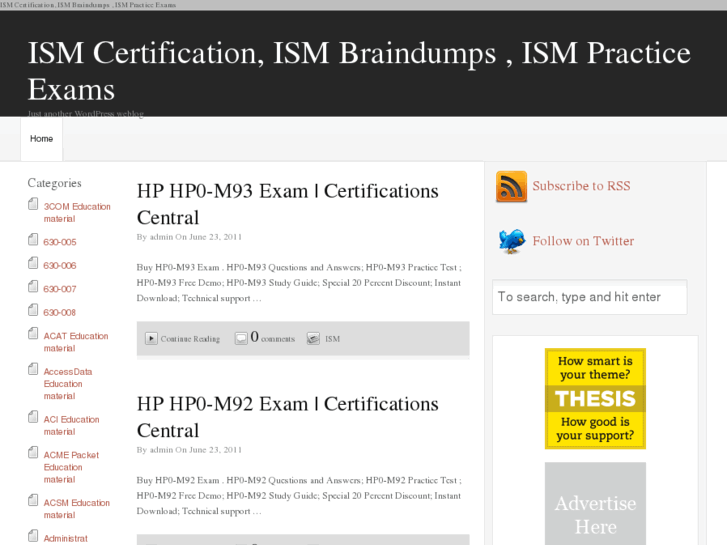Open the 630-007 category link
Viewport: 727px width, 545px height.
(x=60, y=289)
